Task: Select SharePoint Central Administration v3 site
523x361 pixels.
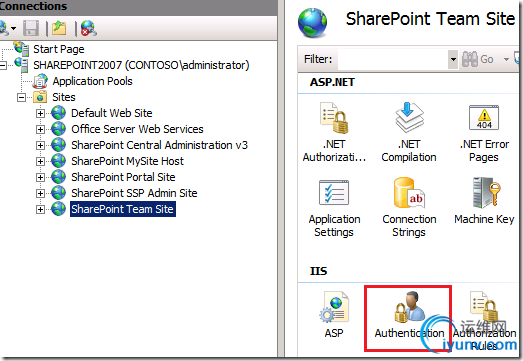Action: pyautogui.click(x=159, y=145)
